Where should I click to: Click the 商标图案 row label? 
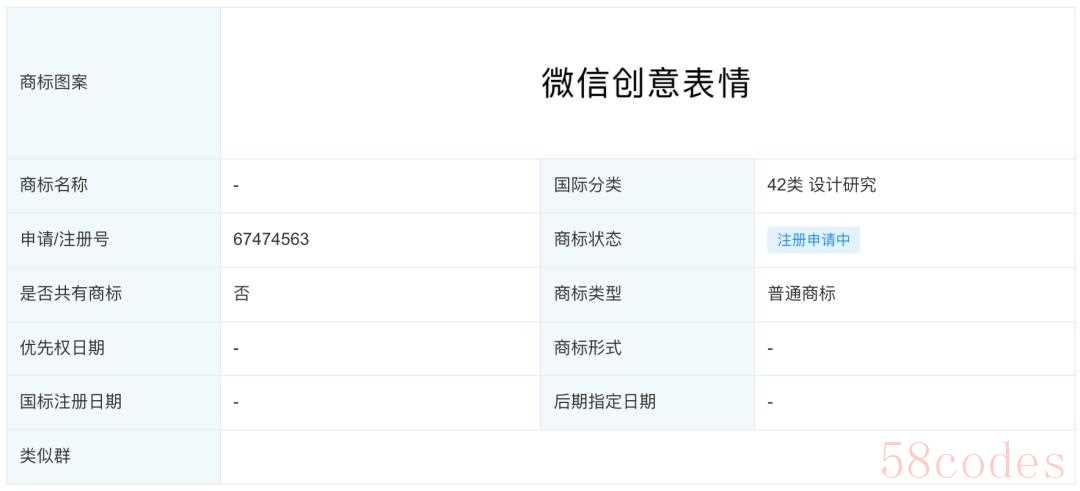tap(114, 83)
